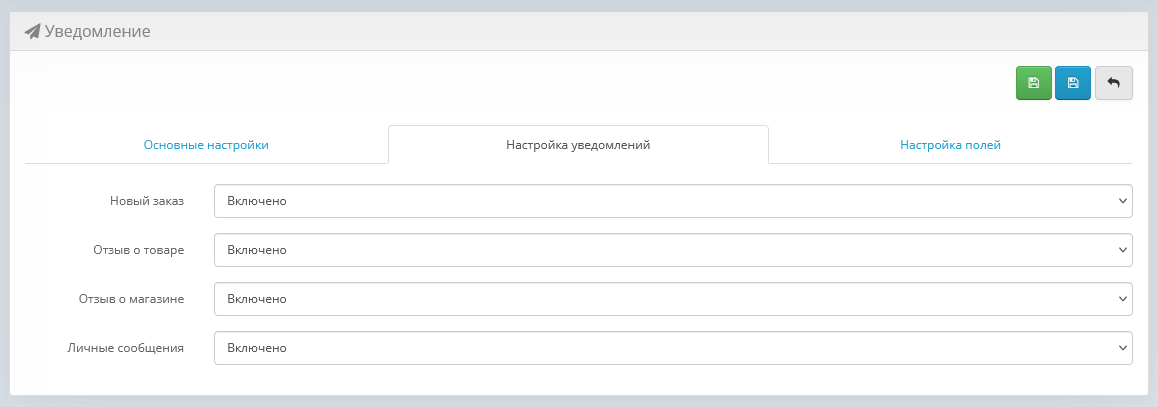
Task: Expand the Личные сообщения dropdown
Action: (672, 348)
